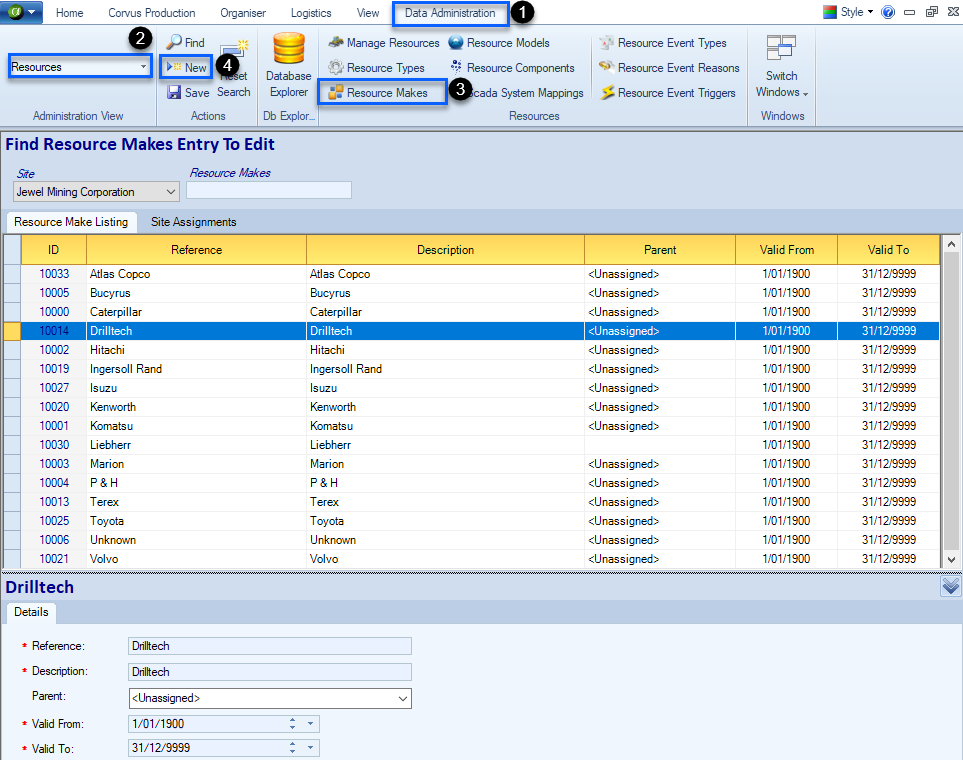Click the Style color icon
The height and width of the screenshot is (760, 963).
point(830,12)
